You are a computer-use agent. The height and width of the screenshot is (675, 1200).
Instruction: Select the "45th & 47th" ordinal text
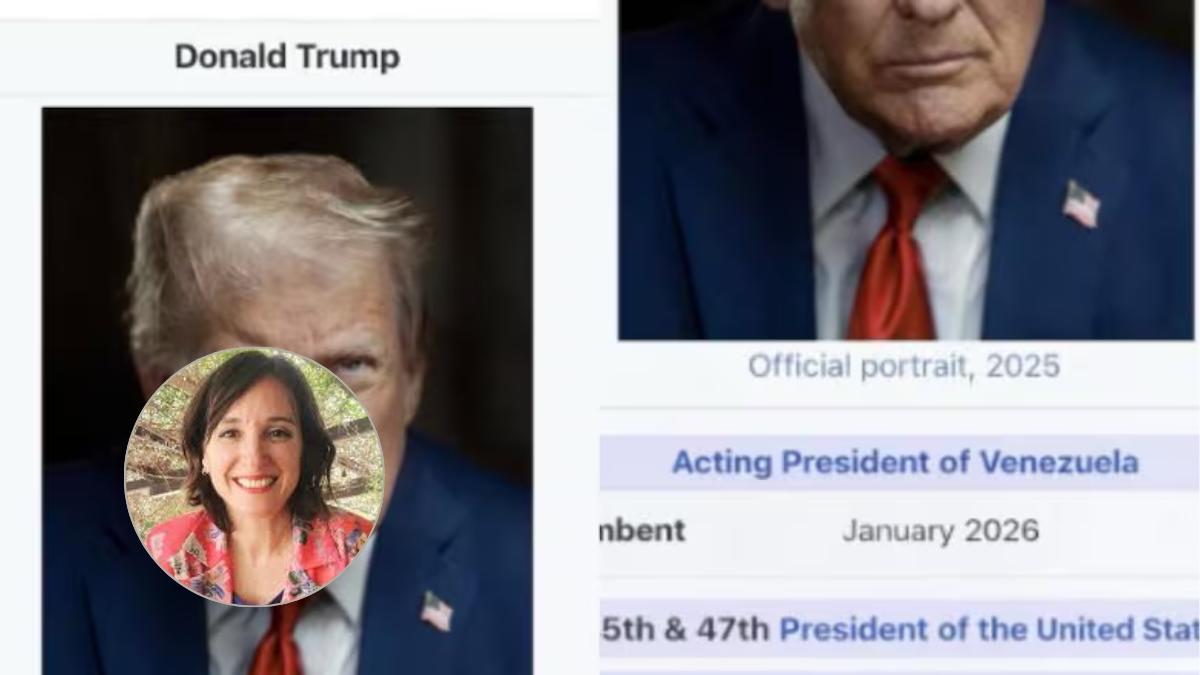tap(685, 629)
